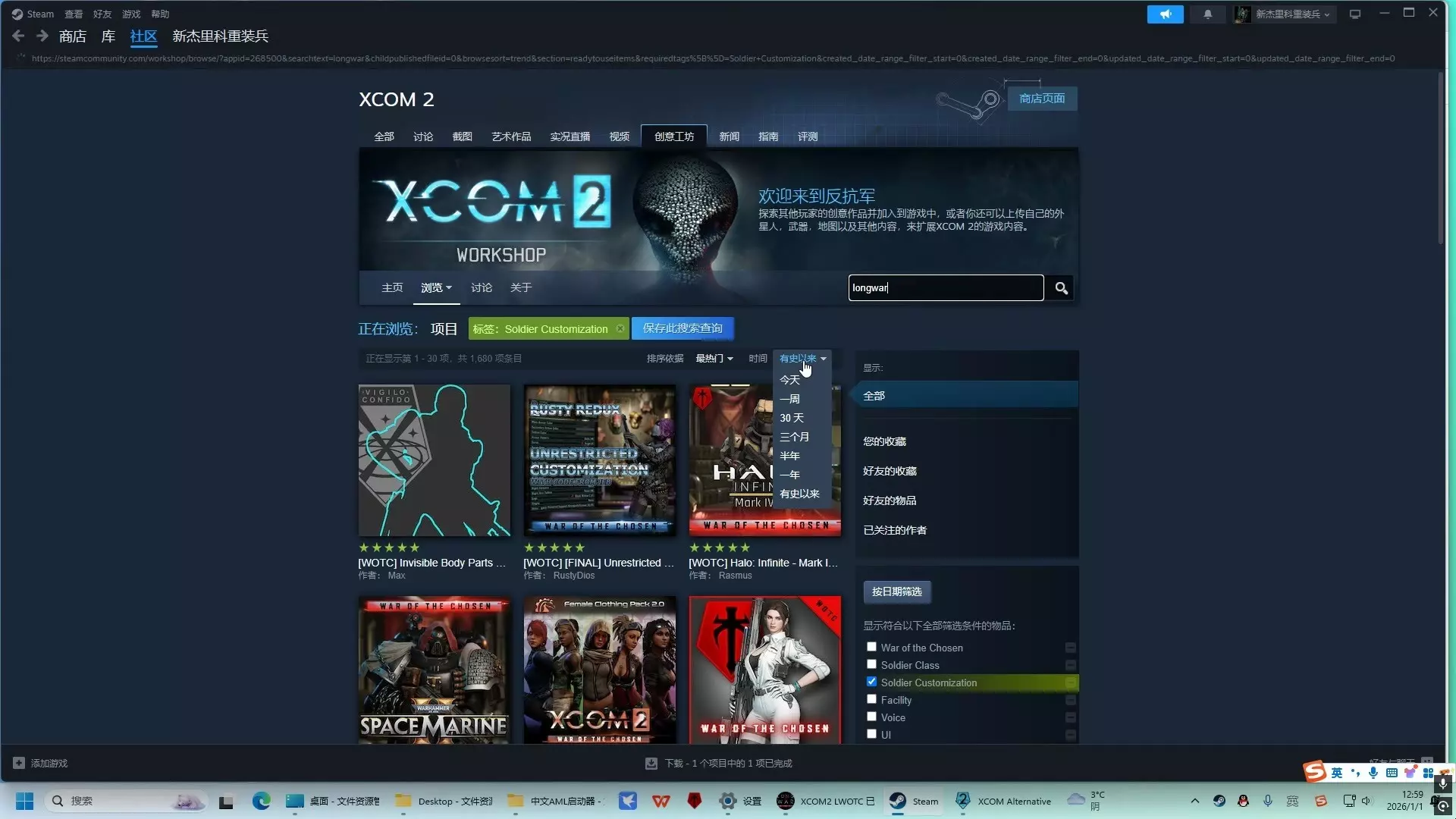Open the Invisible Body Parts mod thumbnail

click(434, 460)
